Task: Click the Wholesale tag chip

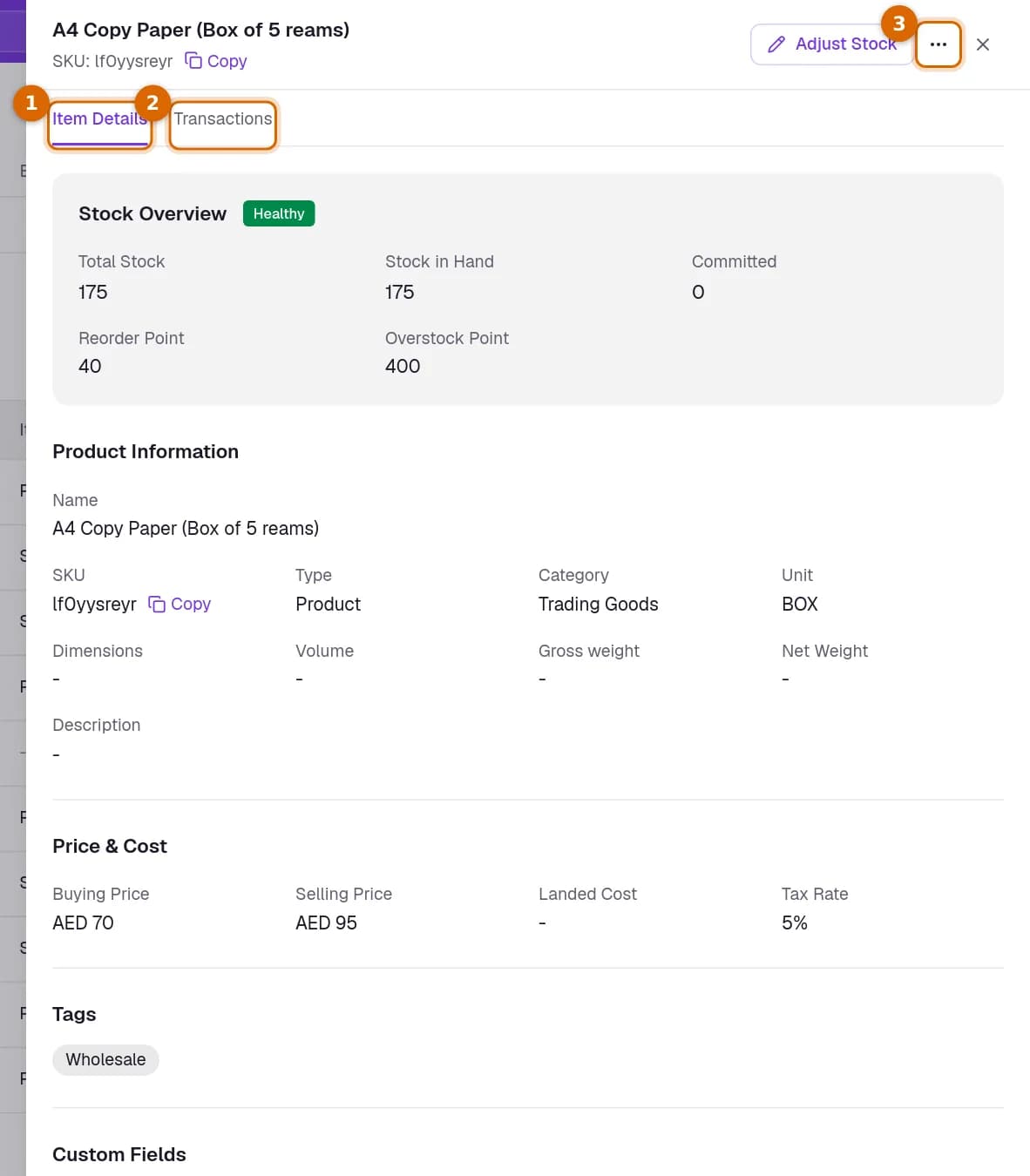Action: click(105, 1060)
